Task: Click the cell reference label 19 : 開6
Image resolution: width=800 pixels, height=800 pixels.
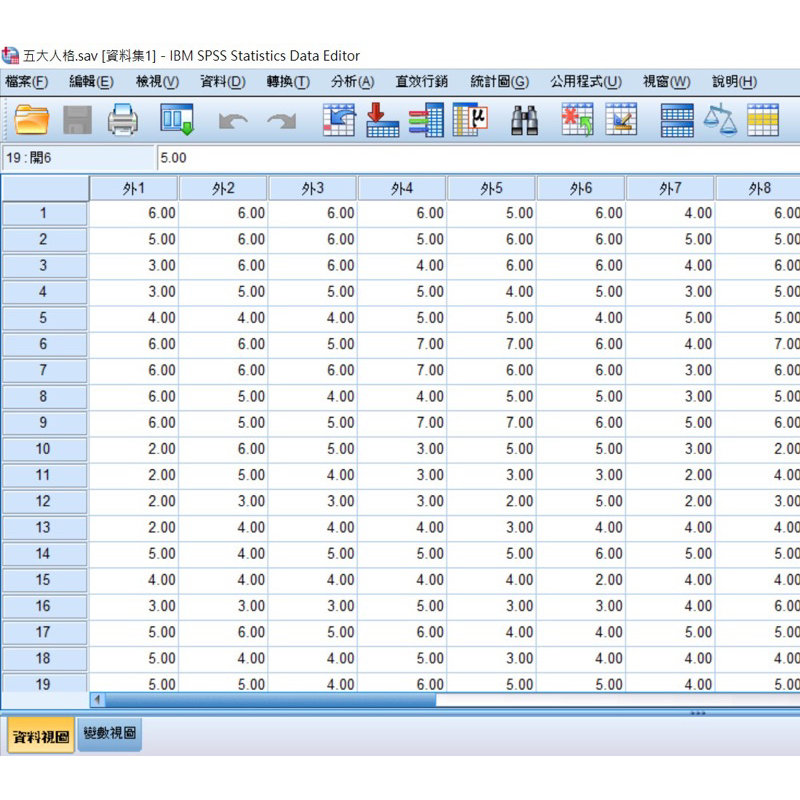Action: coord(29,158)
